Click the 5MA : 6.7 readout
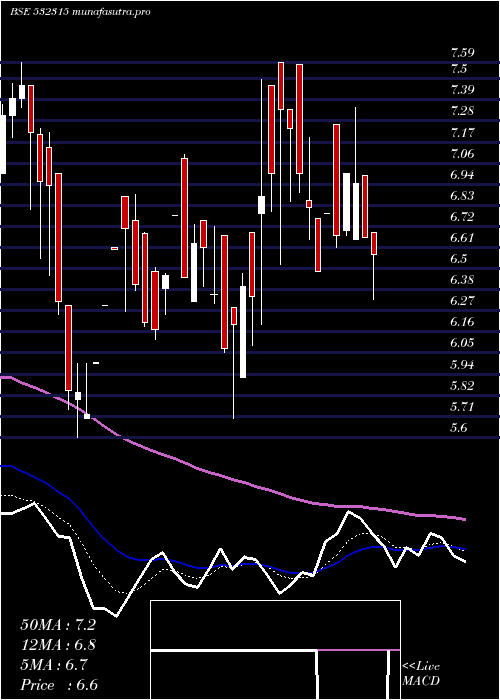500x700 pixels. (54, 665)
